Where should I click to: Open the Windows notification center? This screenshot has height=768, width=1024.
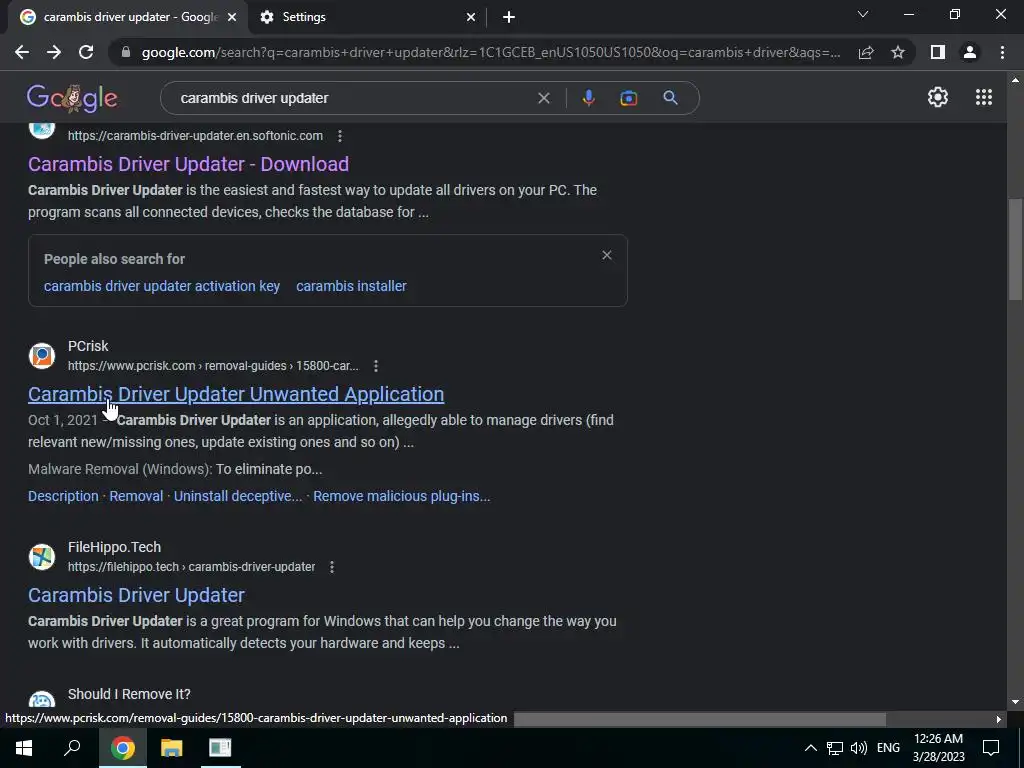pyautogui.click(x=991, y=748)
